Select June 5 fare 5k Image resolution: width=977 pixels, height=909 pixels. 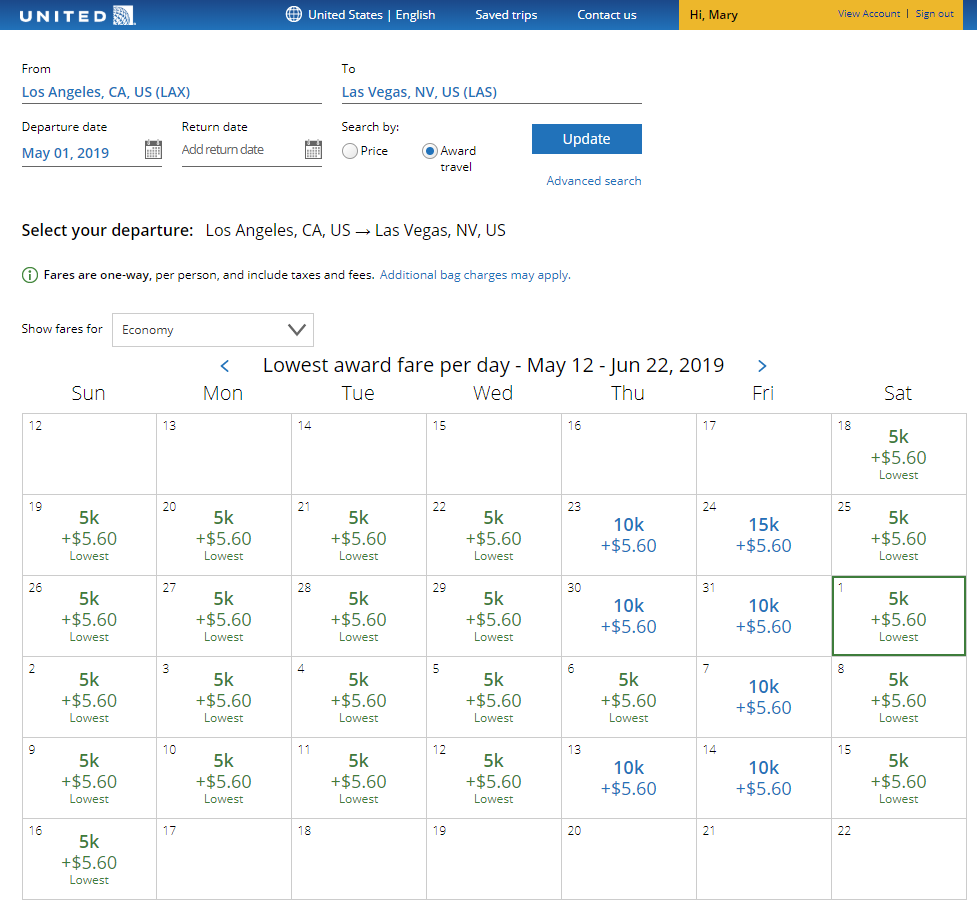(x=493, y=697)
